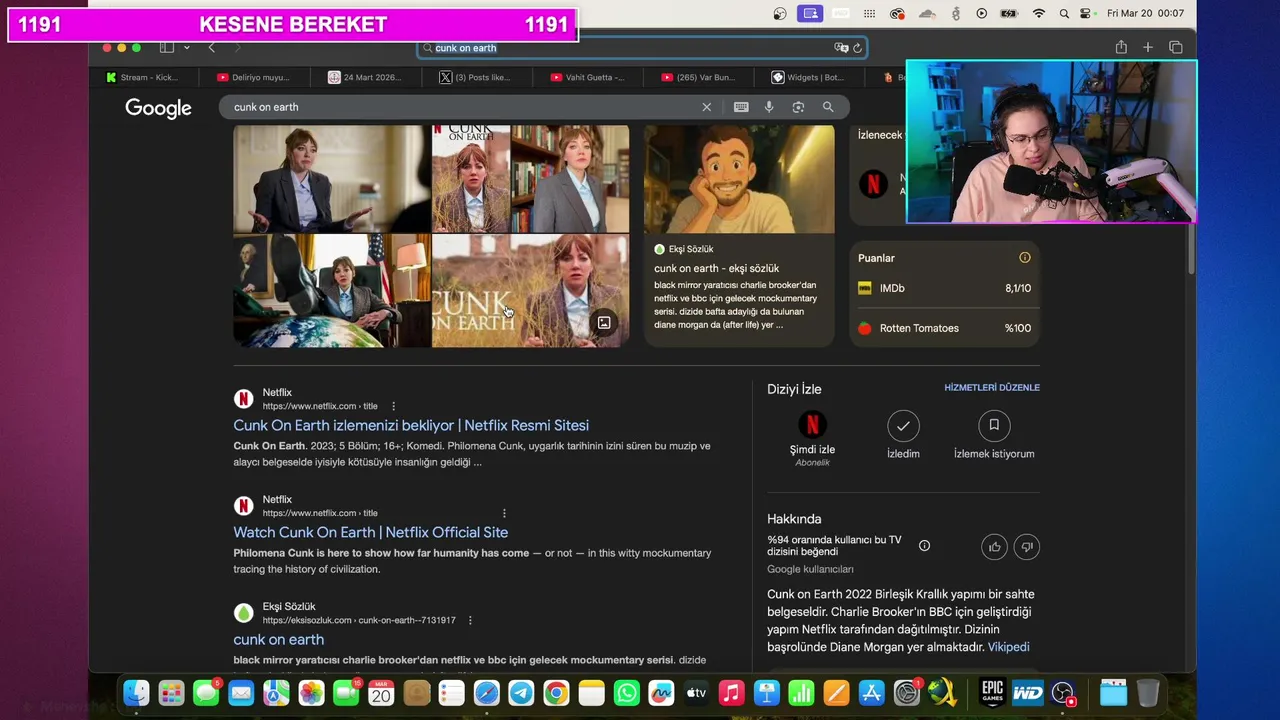Open the (3) Posts like favorite
This screenshot has height=720, width=1280.
475,77
